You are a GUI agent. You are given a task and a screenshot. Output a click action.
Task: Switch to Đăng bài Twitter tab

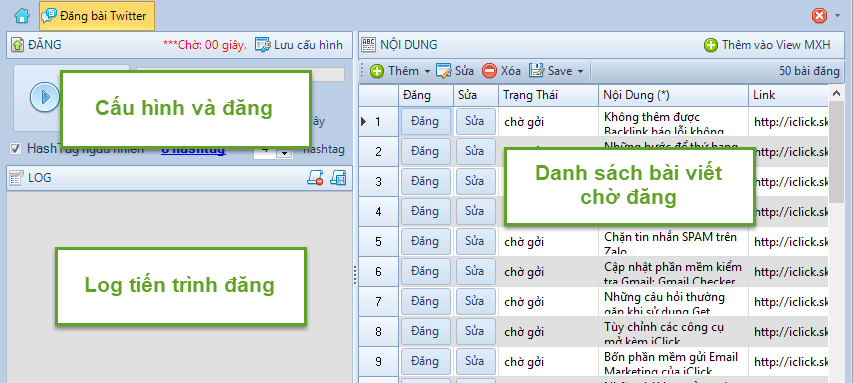click(97, 16)
